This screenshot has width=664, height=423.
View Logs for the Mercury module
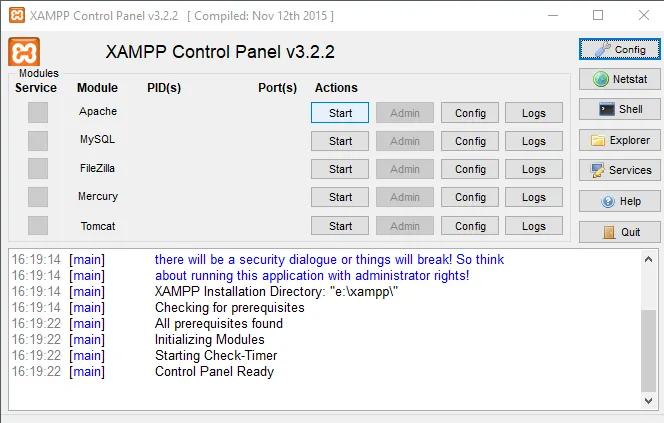point(534,197)
